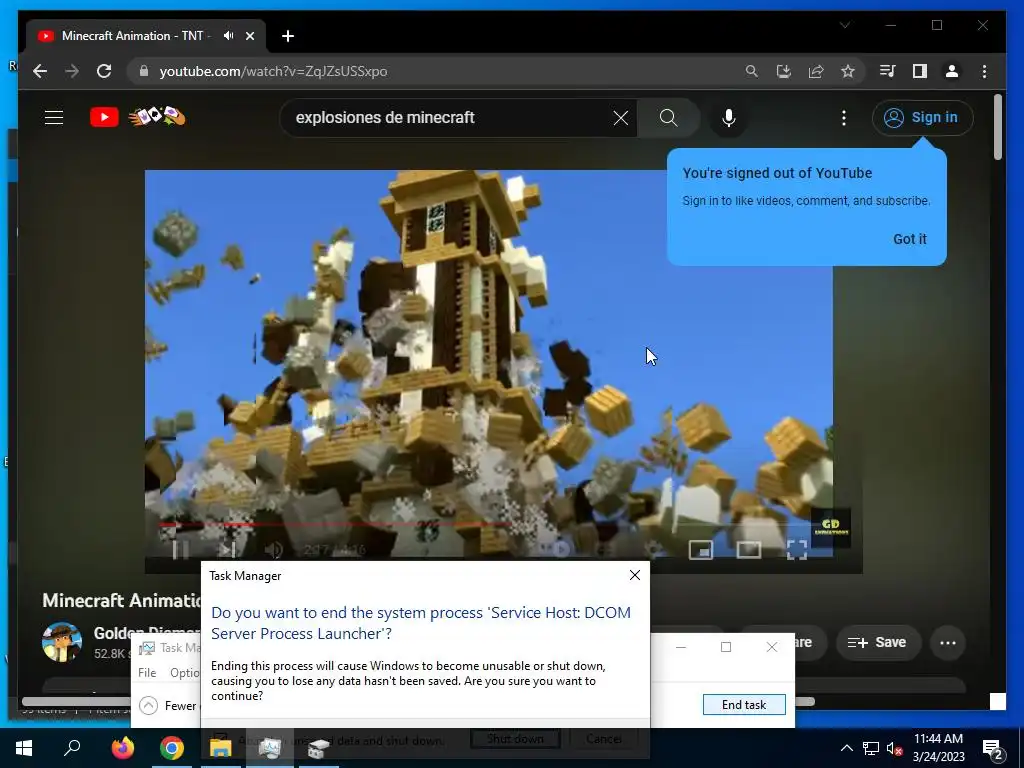This screenshot has width=1024, height=768.
Task: Reload the YouTube page
Action: coord(104,71)
